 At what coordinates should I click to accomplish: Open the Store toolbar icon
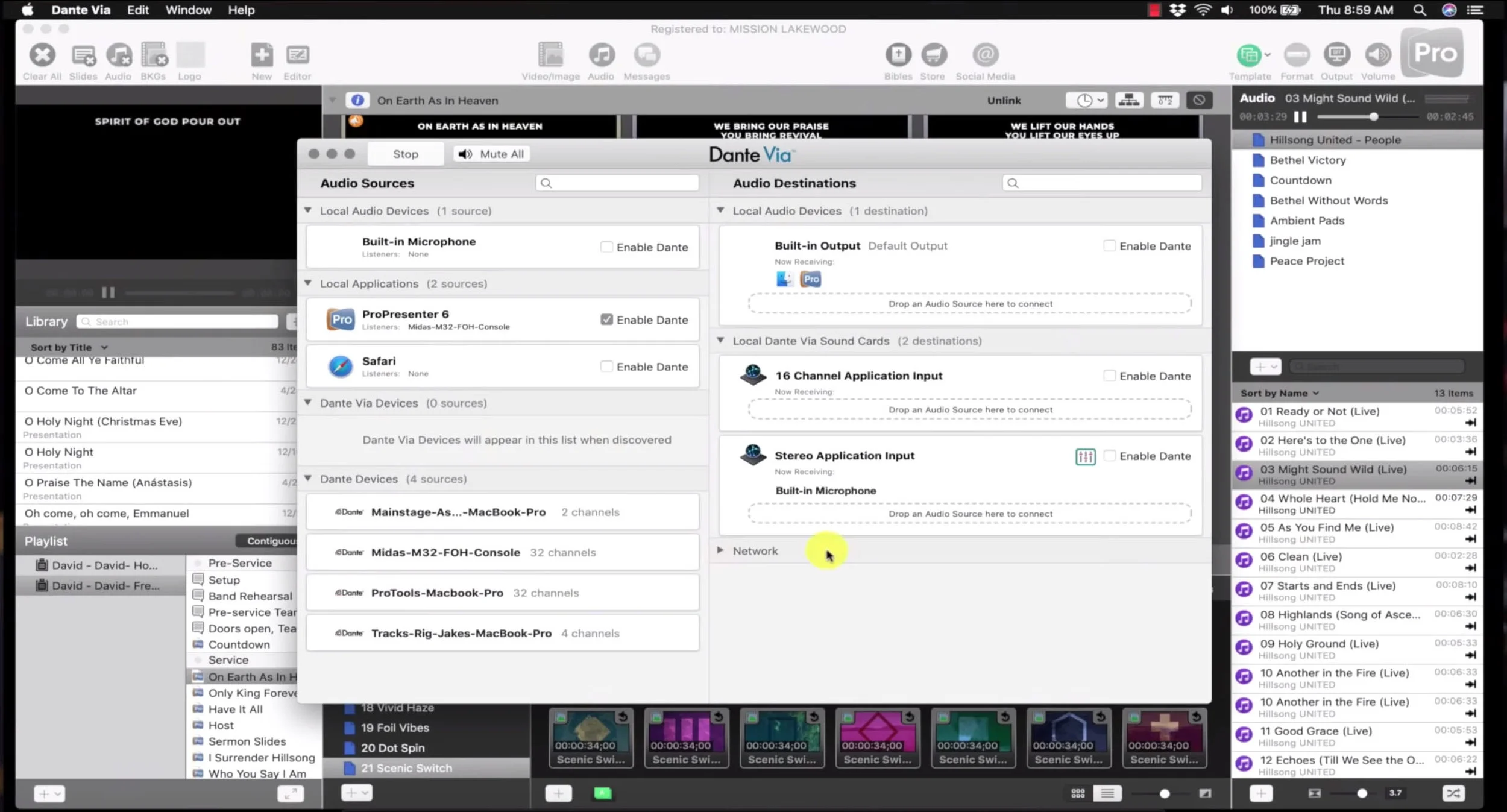pos(933,55)
